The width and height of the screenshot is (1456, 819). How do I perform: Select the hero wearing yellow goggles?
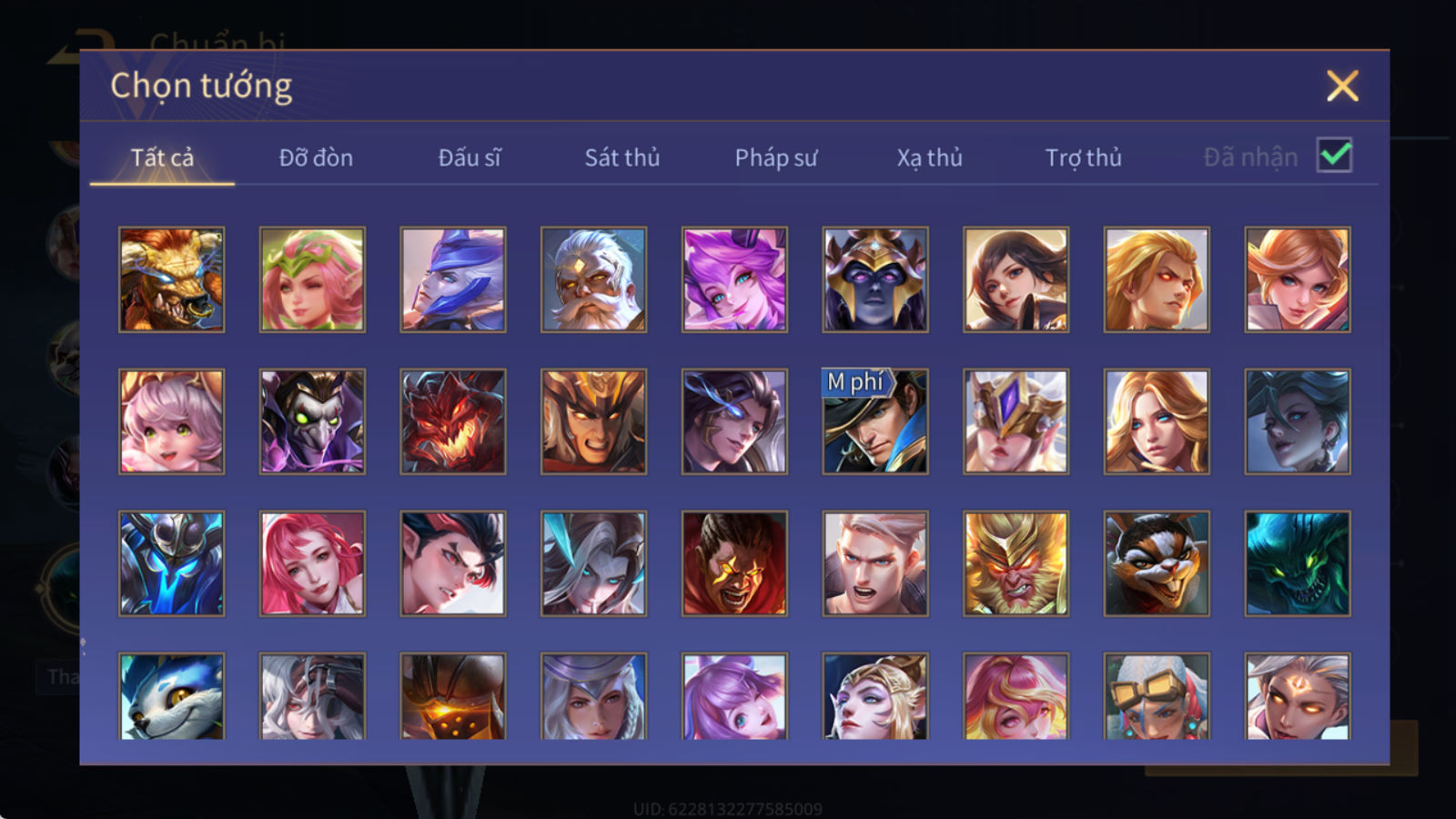coord(1157,695)
